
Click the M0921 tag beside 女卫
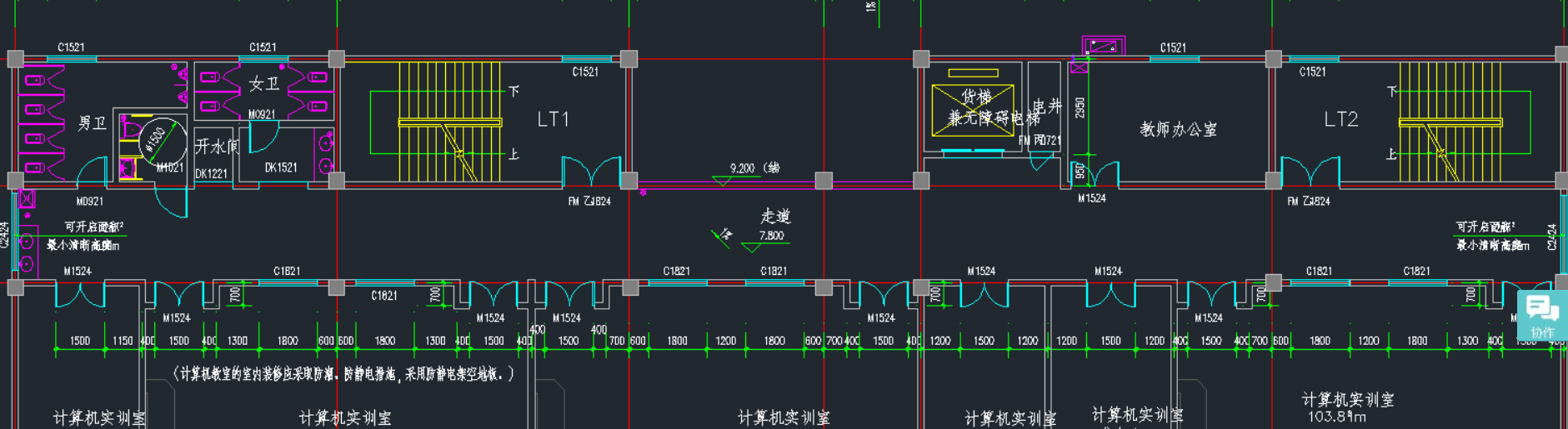tap(262, 115)
